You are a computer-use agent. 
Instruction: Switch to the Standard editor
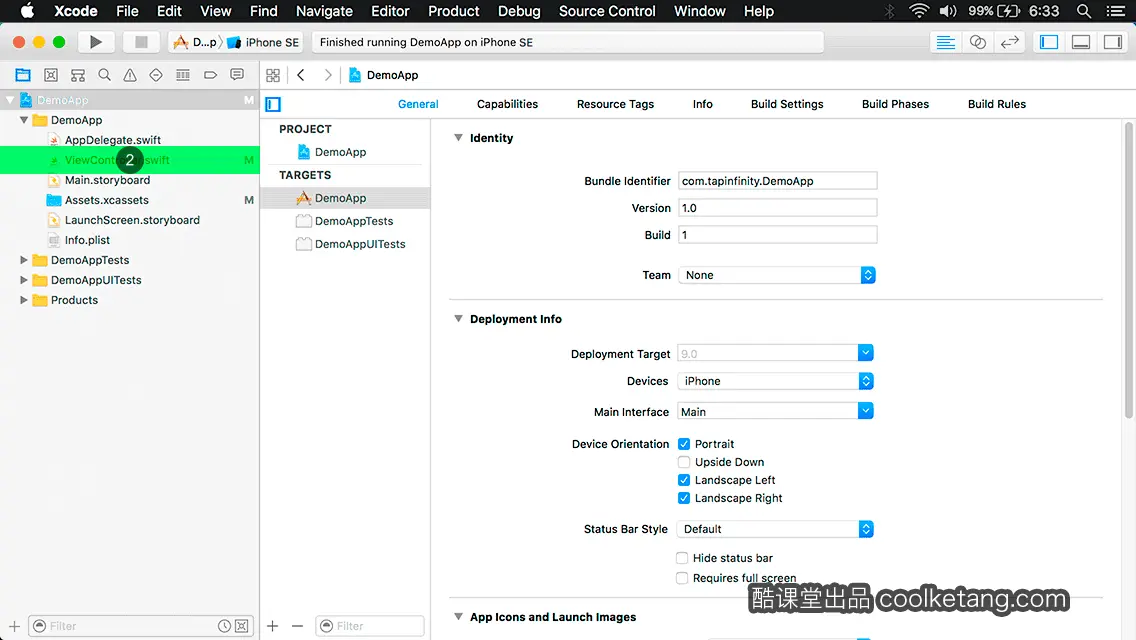(945, 42)
